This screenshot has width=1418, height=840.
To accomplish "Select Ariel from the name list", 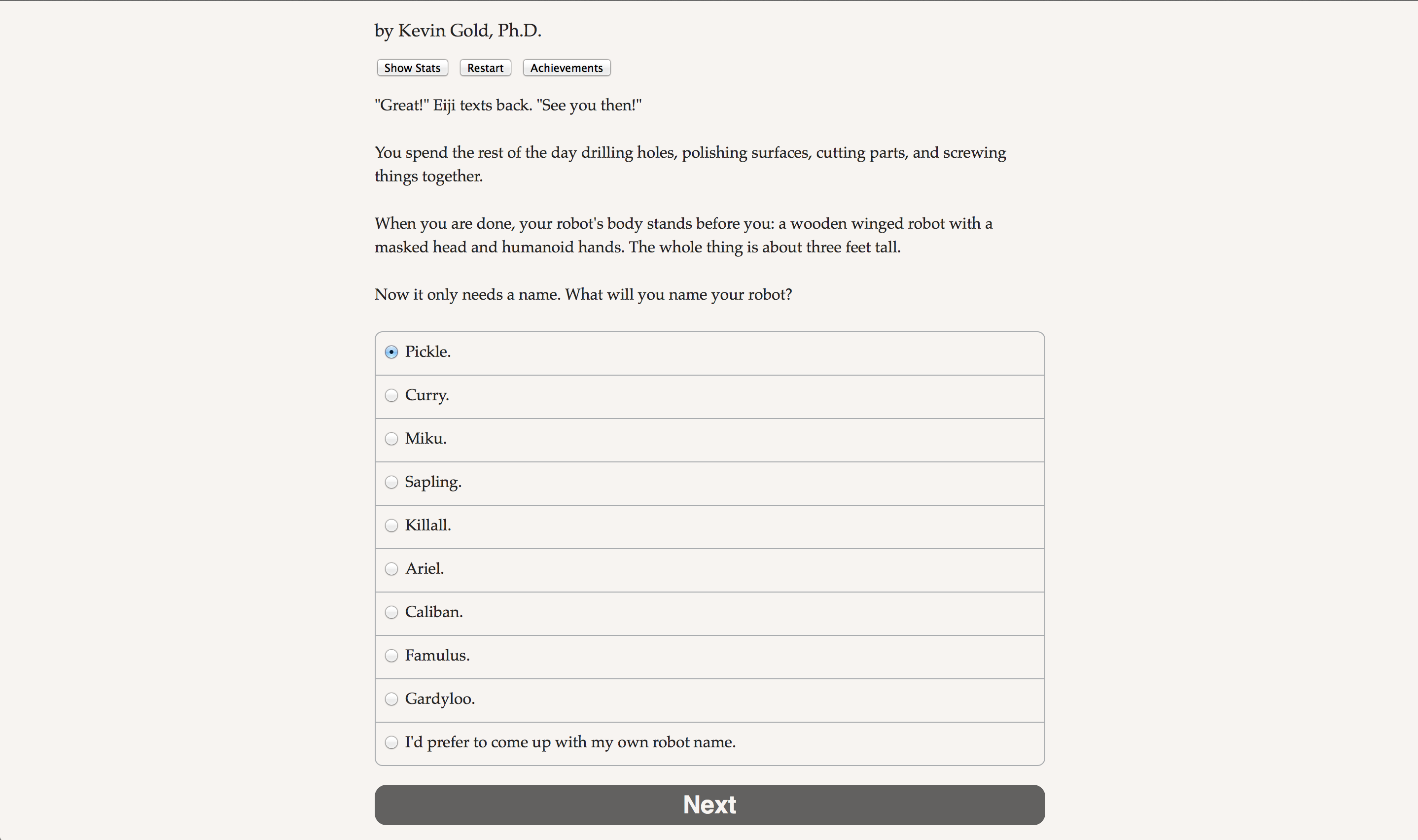I will click(391, 569).
